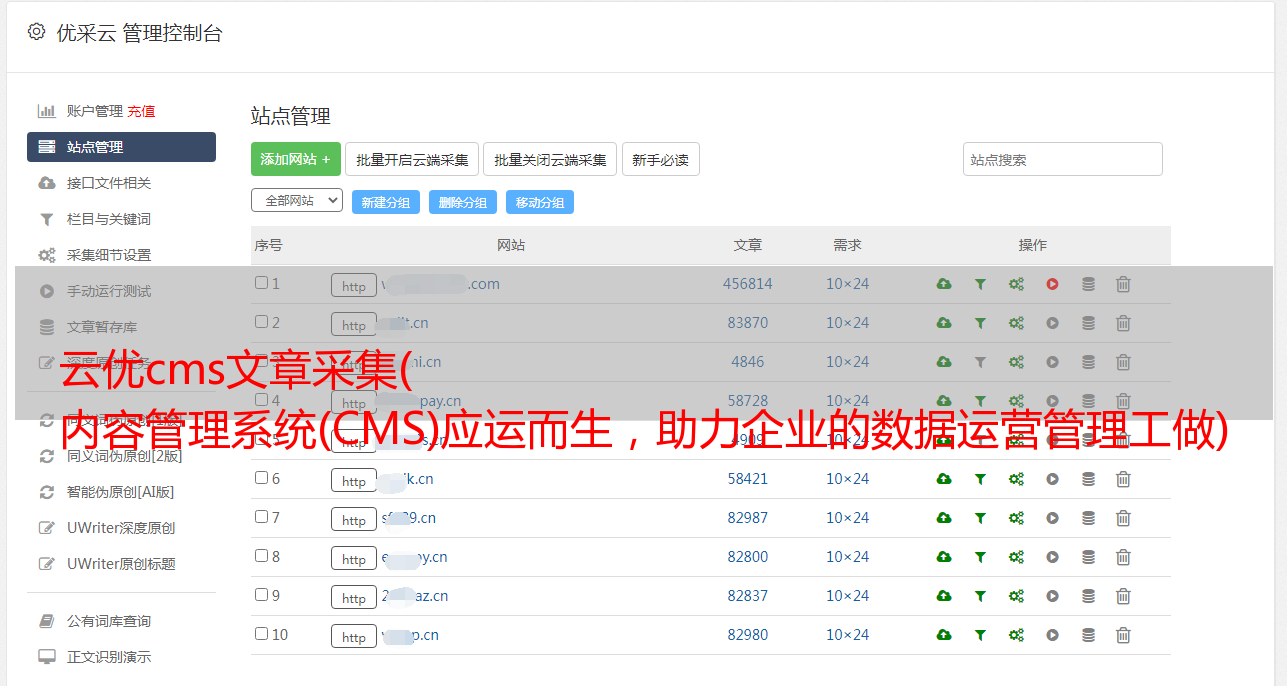
Task: Tick the checkbox for site row 7
Action: [x=261, y=517]
